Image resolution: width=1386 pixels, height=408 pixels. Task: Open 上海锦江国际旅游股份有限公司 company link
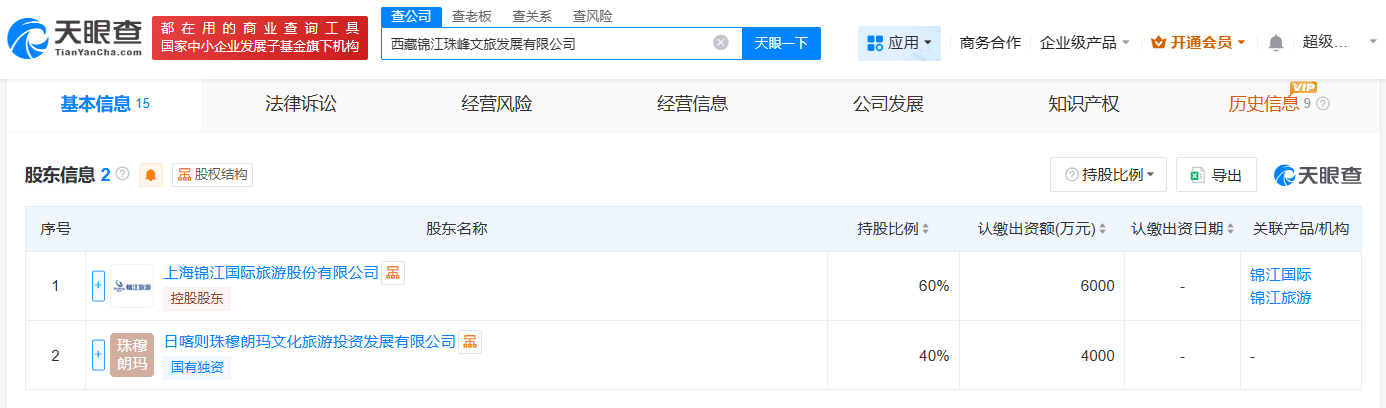[x=271, y=272]
